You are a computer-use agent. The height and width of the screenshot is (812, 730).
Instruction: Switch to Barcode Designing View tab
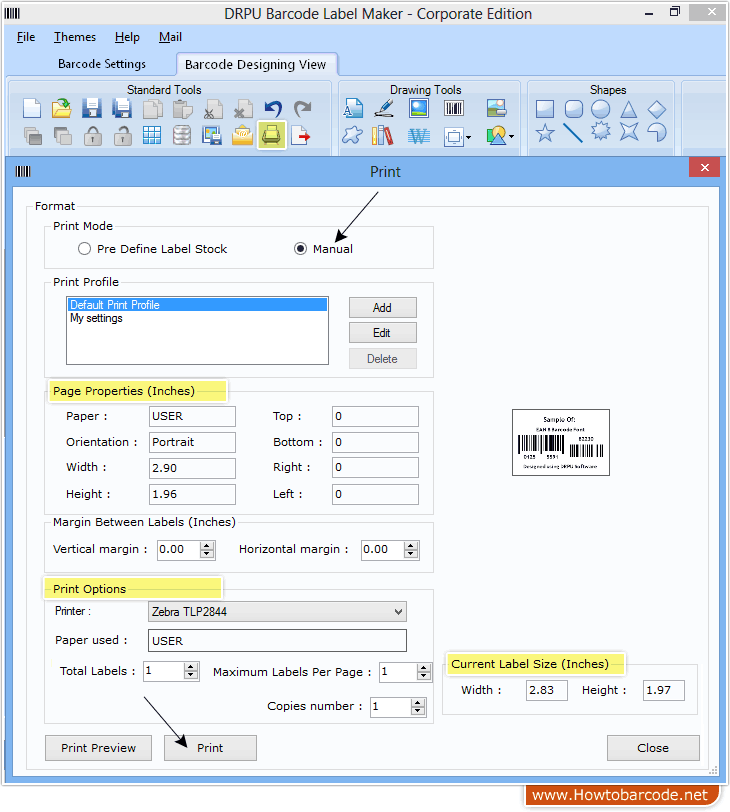256,65
